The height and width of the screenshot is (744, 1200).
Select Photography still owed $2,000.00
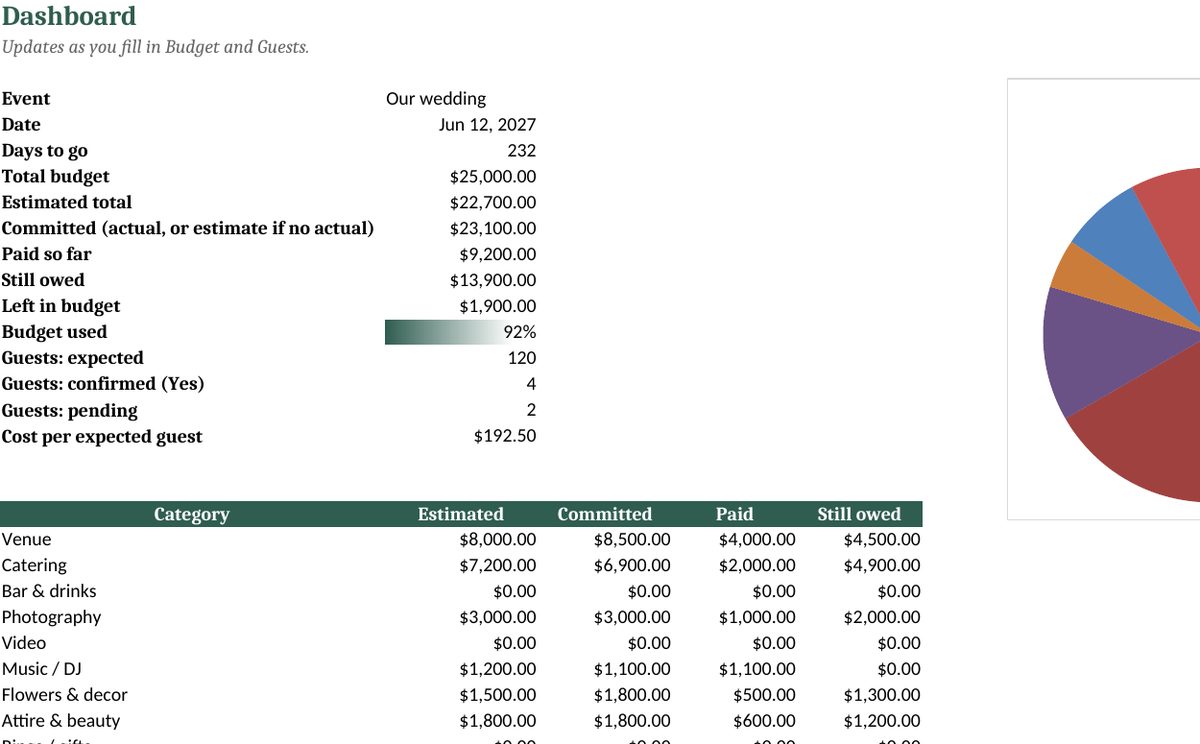click(882, 618)
